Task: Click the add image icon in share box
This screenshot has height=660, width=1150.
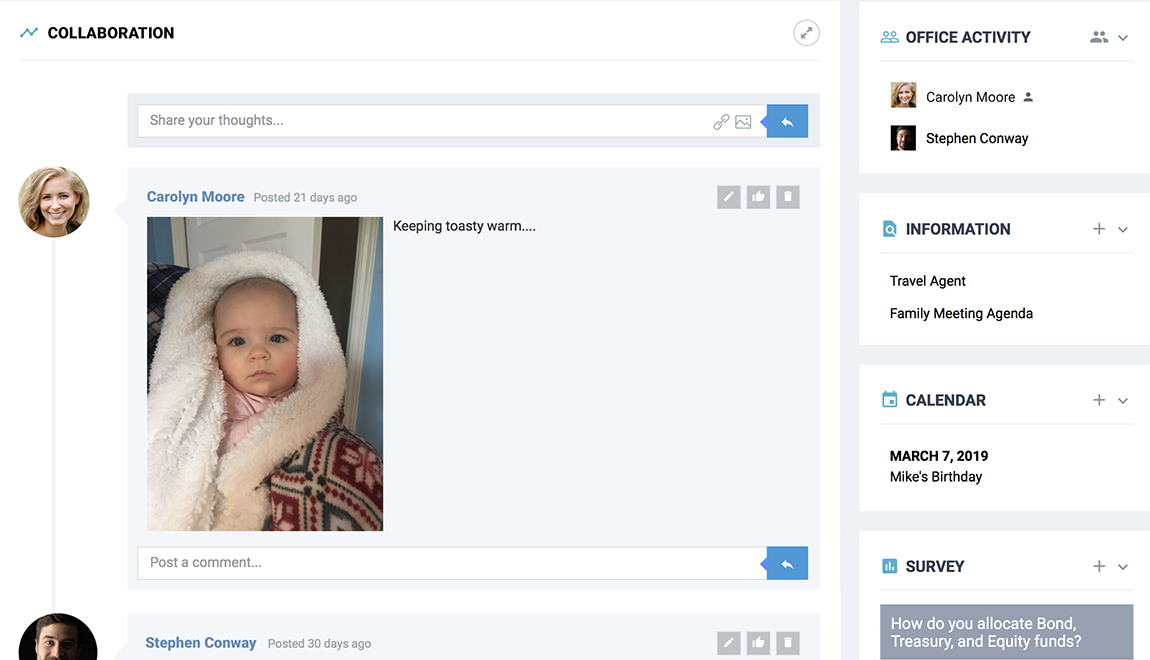Action: pos(743,122)
